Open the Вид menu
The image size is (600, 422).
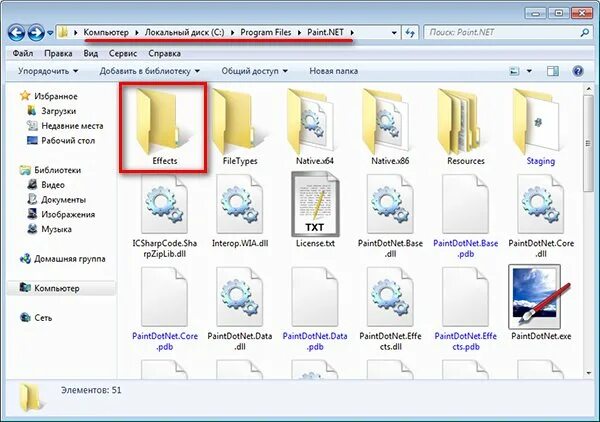point(91,54)
